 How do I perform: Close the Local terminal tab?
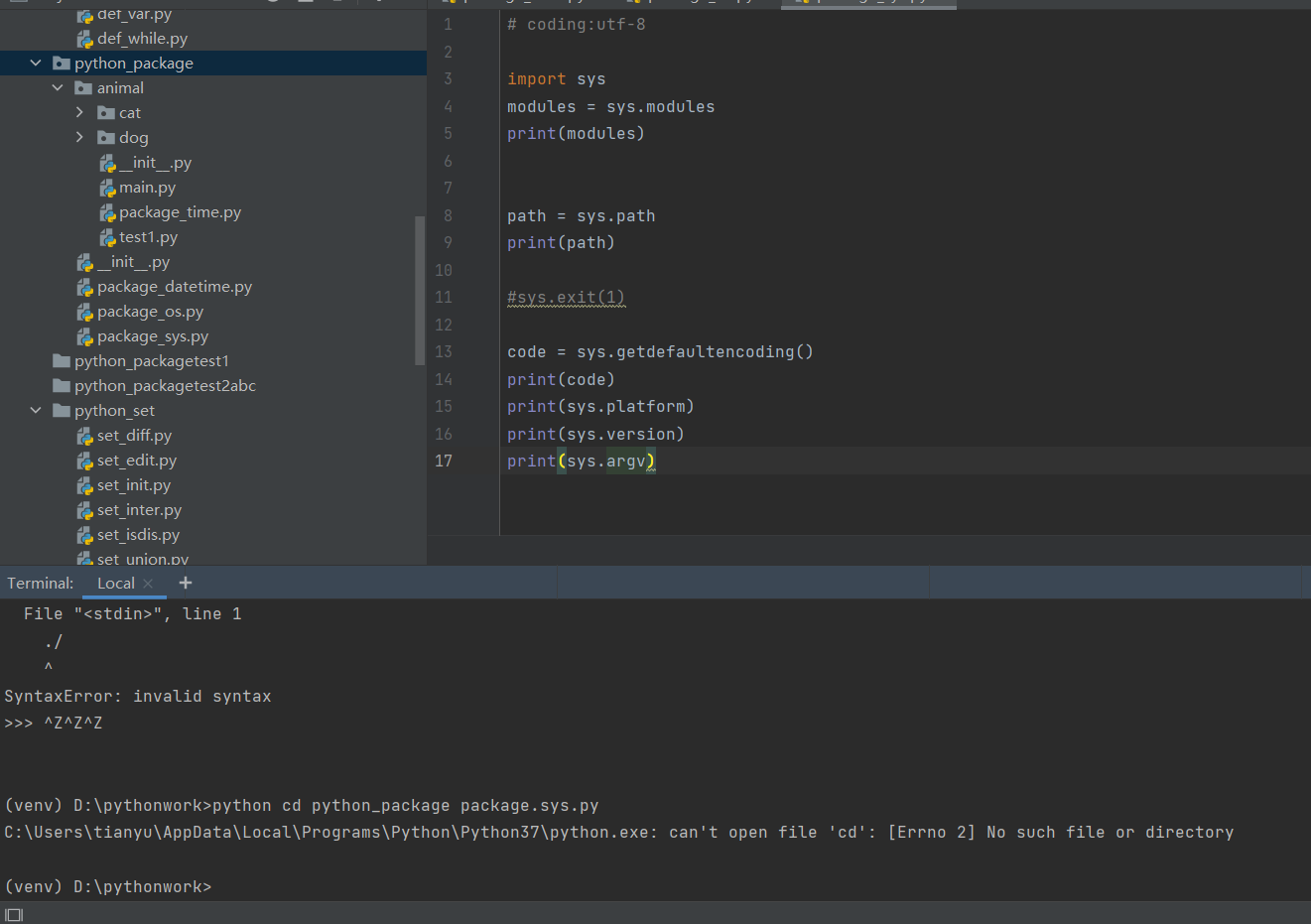(148, 584)
